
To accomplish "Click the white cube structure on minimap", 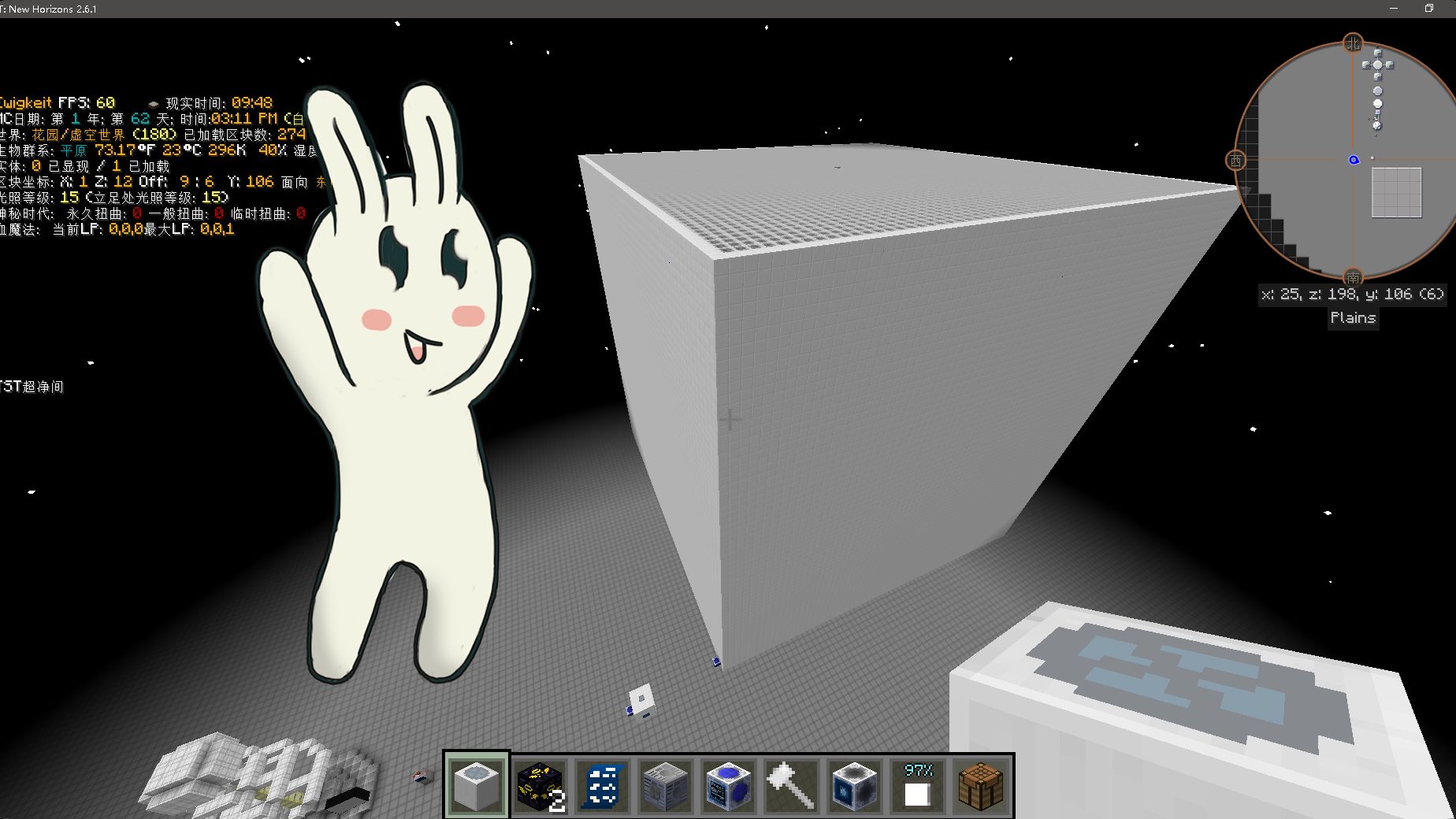I will 1396,192.
